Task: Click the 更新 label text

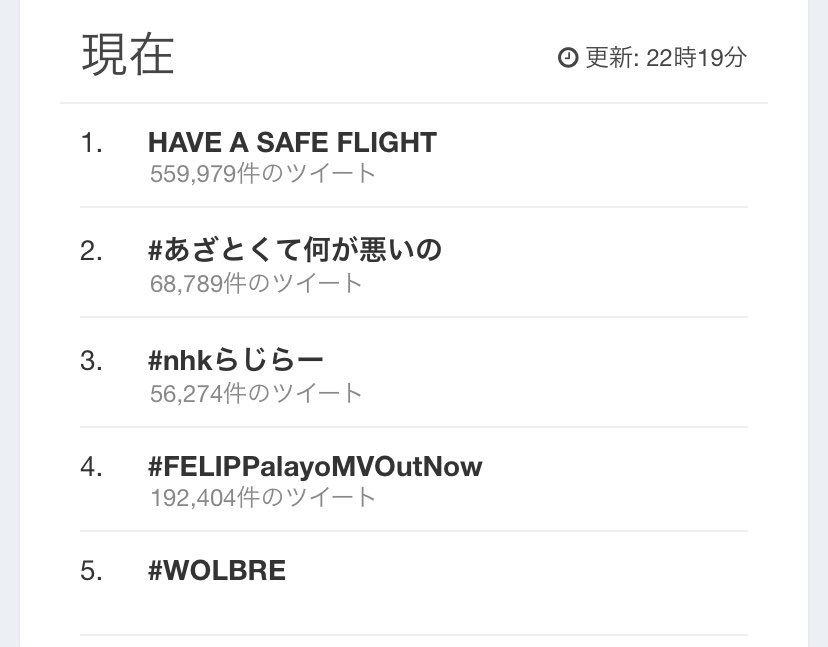Action: pyautogui.click(x=608, y=58)
